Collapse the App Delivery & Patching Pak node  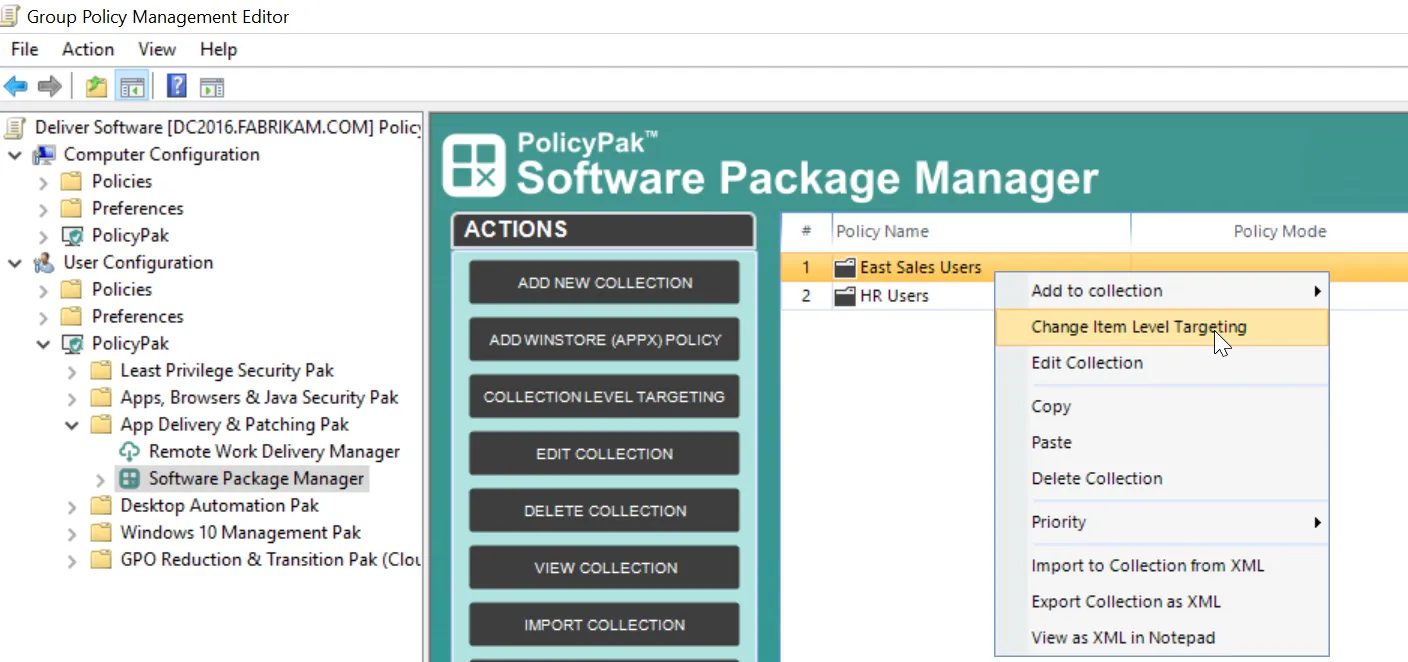(x=72, y=425)
